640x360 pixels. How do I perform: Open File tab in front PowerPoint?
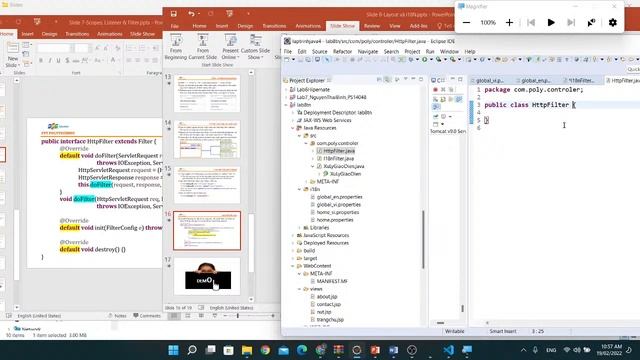pos(175,26)
